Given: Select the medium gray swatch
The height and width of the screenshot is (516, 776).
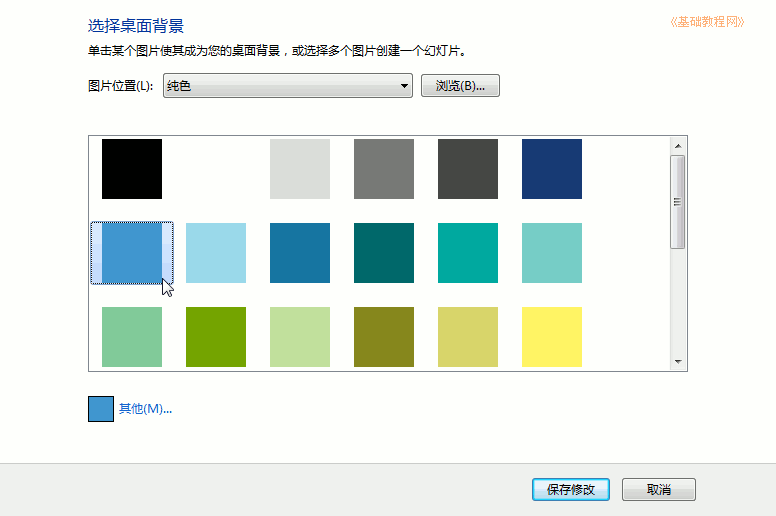Looking at the screenshot, I should click(x=384, y=169).
